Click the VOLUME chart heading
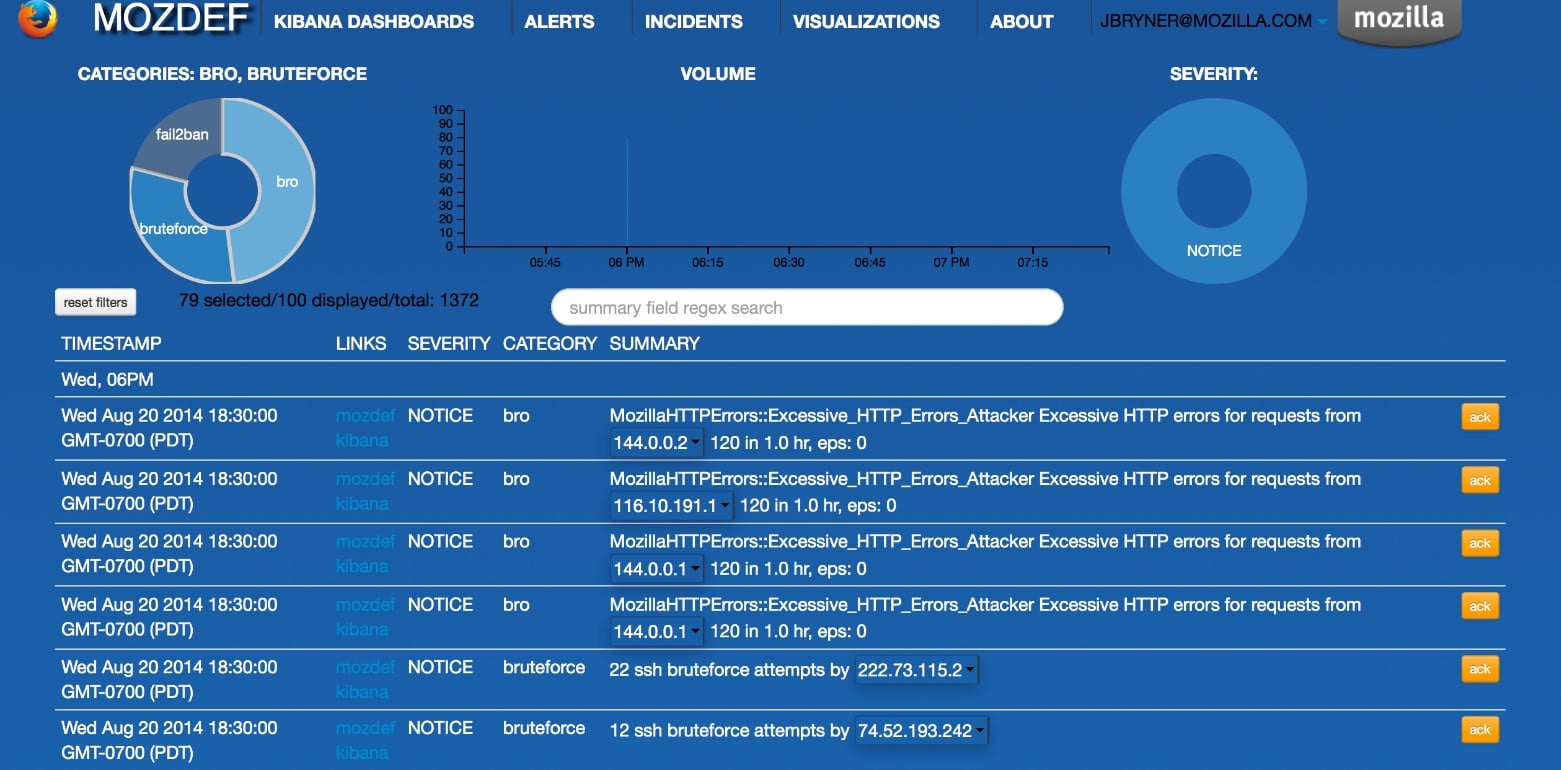This screenshot has height=770, width=1561. tap(718, 74)
